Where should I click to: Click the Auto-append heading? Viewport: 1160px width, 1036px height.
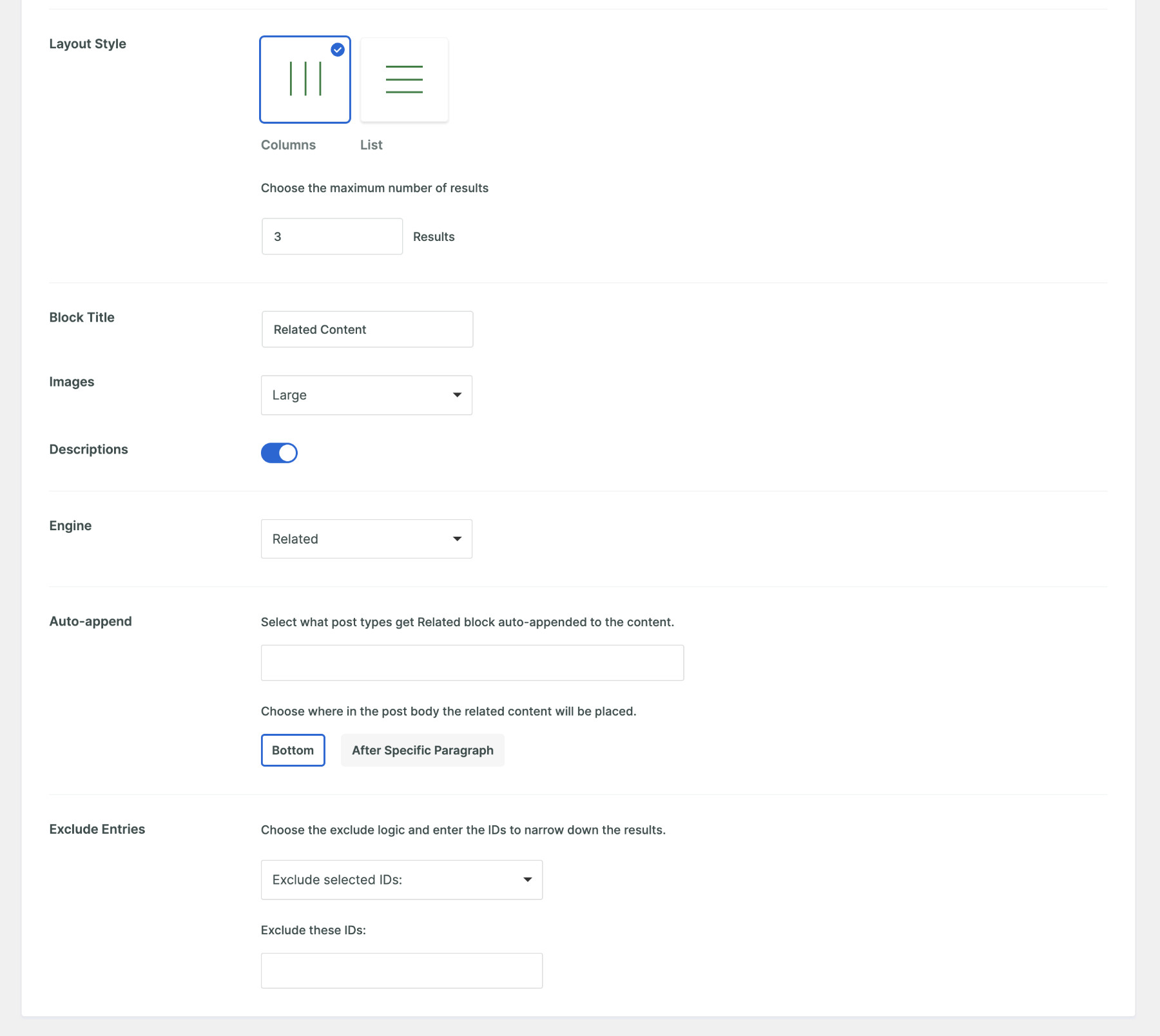point(91,621)
